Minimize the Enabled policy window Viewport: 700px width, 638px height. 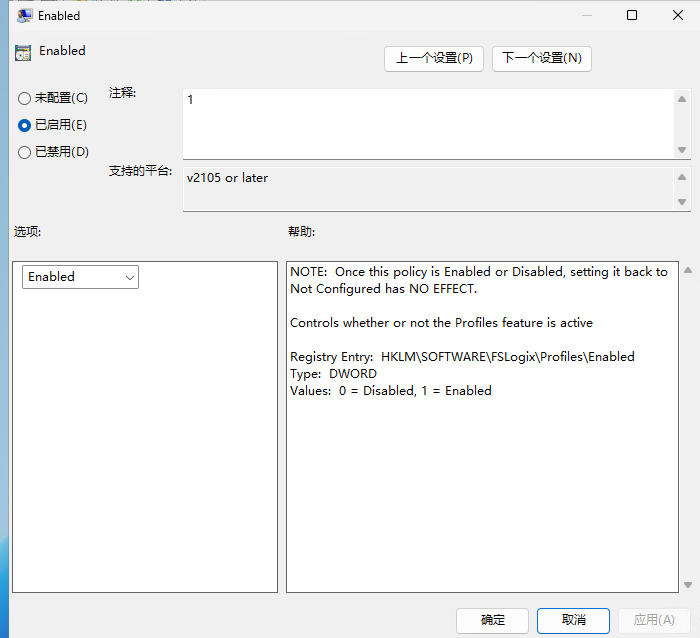[586, 16]
